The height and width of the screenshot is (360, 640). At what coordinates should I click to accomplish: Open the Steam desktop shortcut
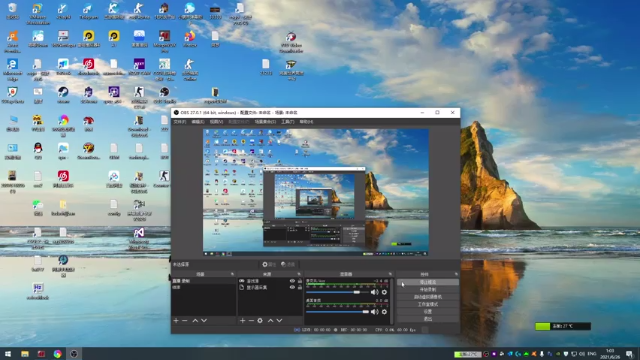(x=63, y=95)
